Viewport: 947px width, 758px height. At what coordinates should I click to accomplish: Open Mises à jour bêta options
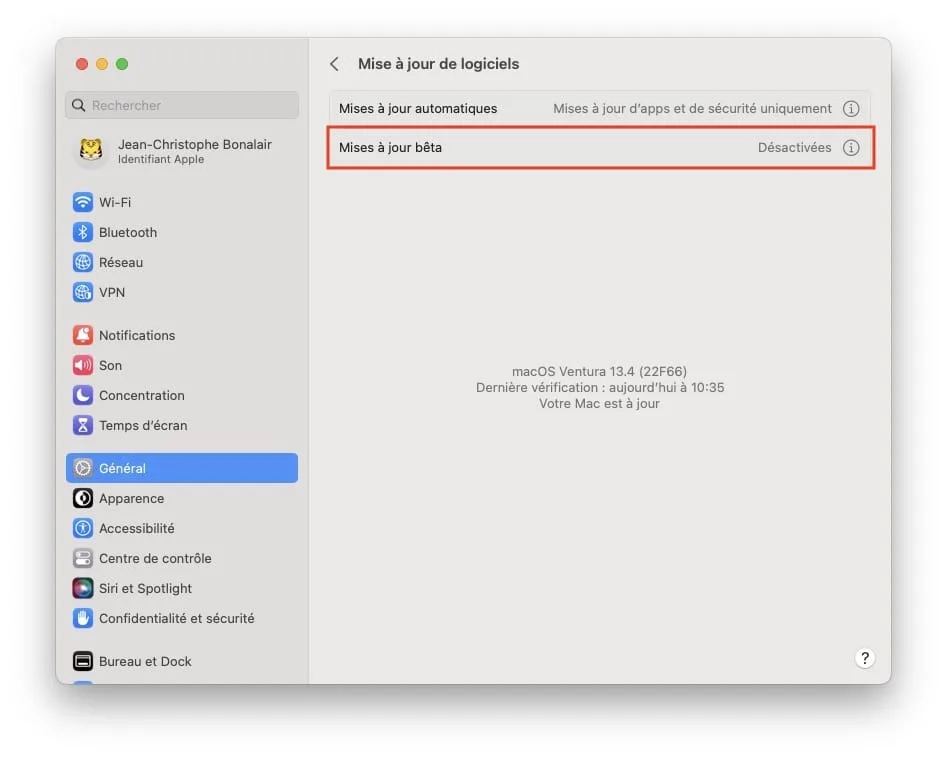coord(599,147)
